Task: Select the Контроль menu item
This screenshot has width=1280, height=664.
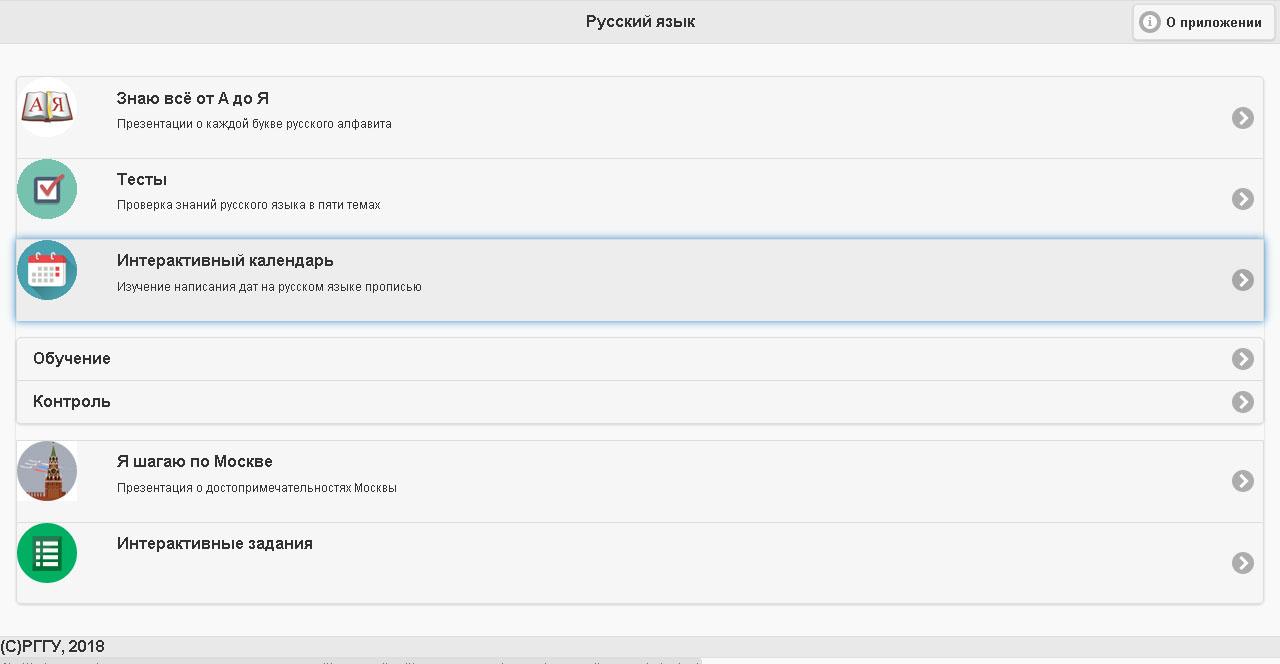Action: tap(72, 402)
